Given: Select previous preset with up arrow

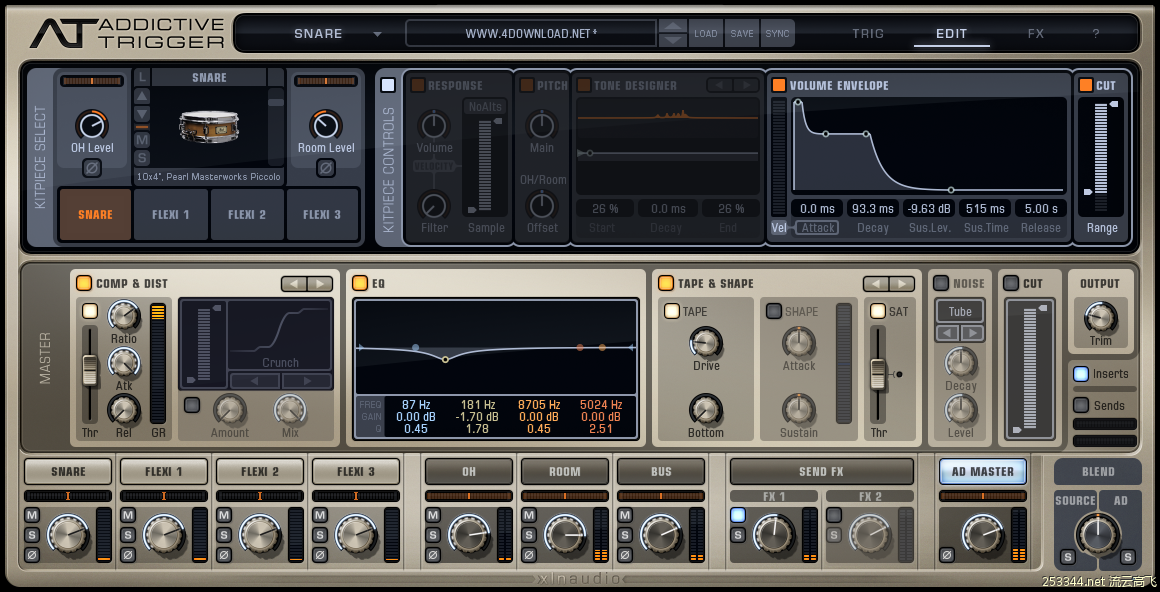Looking at the screenshot, I should [672, 27].
